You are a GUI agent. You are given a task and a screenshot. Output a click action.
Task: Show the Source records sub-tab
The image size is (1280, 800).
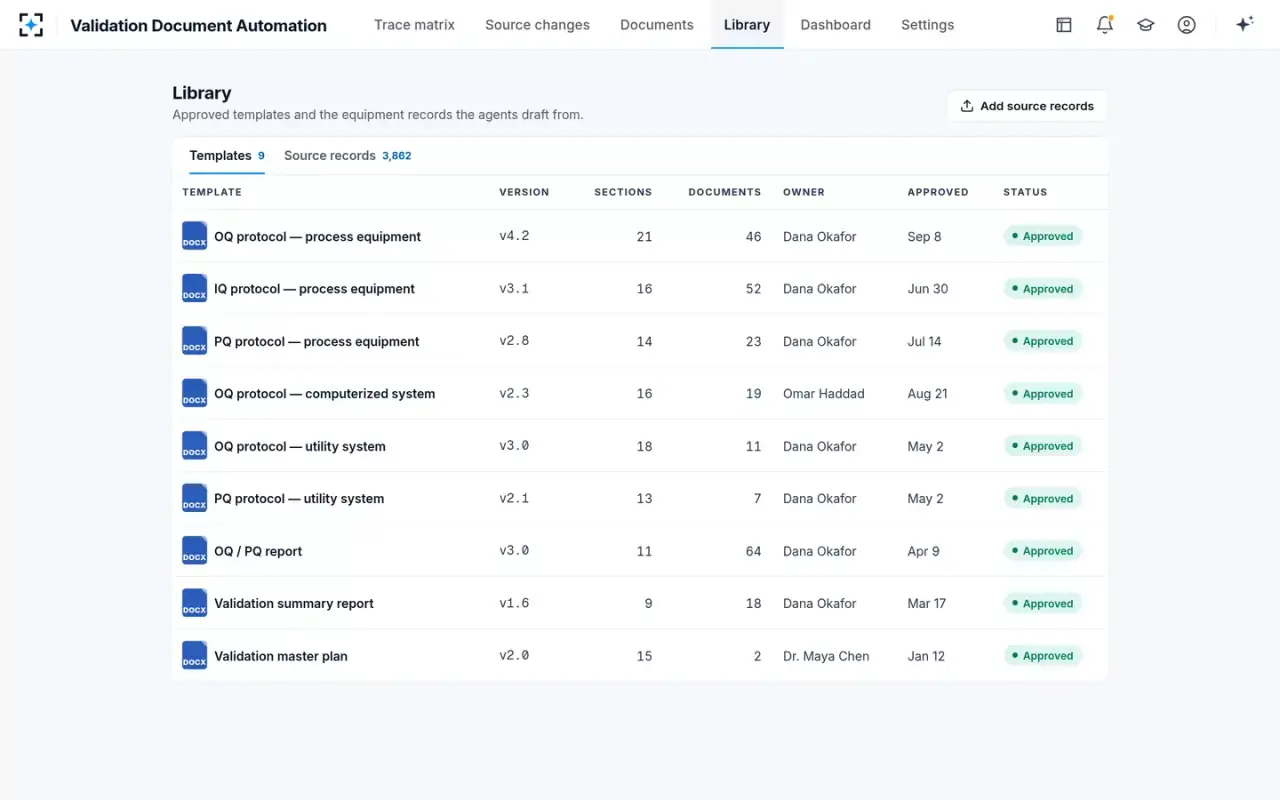[x=347, y=155]
